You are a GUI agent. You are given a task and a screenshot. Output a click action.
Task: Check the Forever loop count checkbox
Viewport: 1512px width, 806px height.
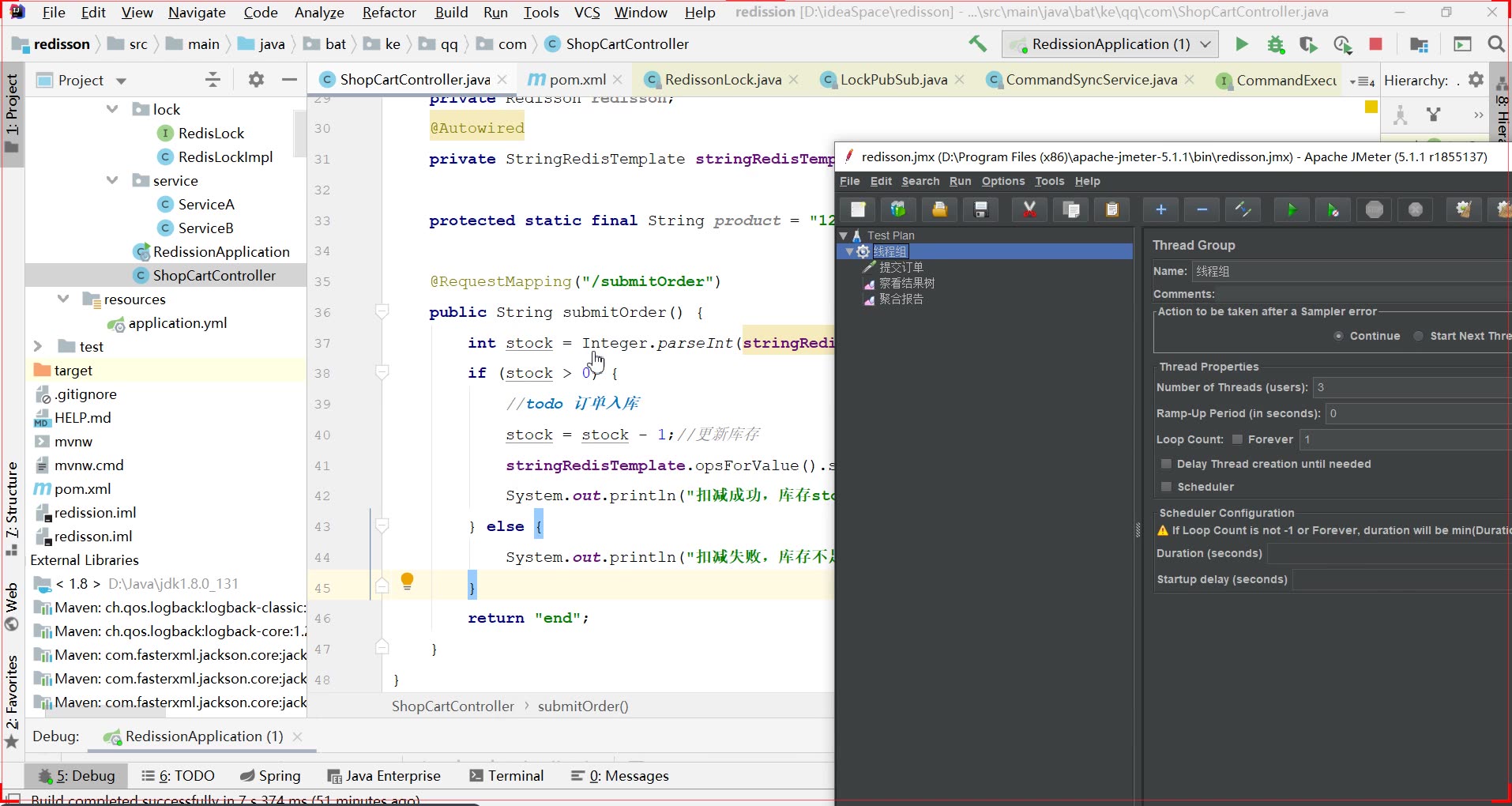tap(1237, 439)
